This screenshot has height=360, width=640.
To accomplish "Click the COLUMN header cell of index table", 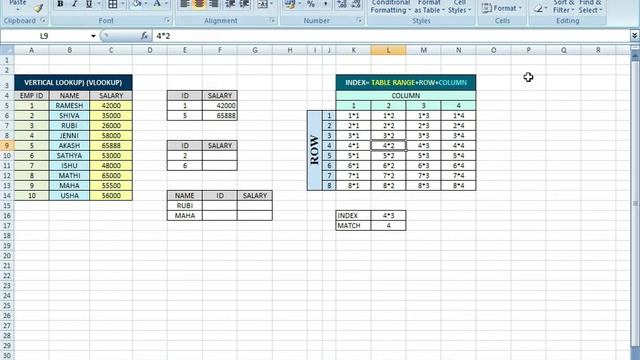I will pos(406,96).
